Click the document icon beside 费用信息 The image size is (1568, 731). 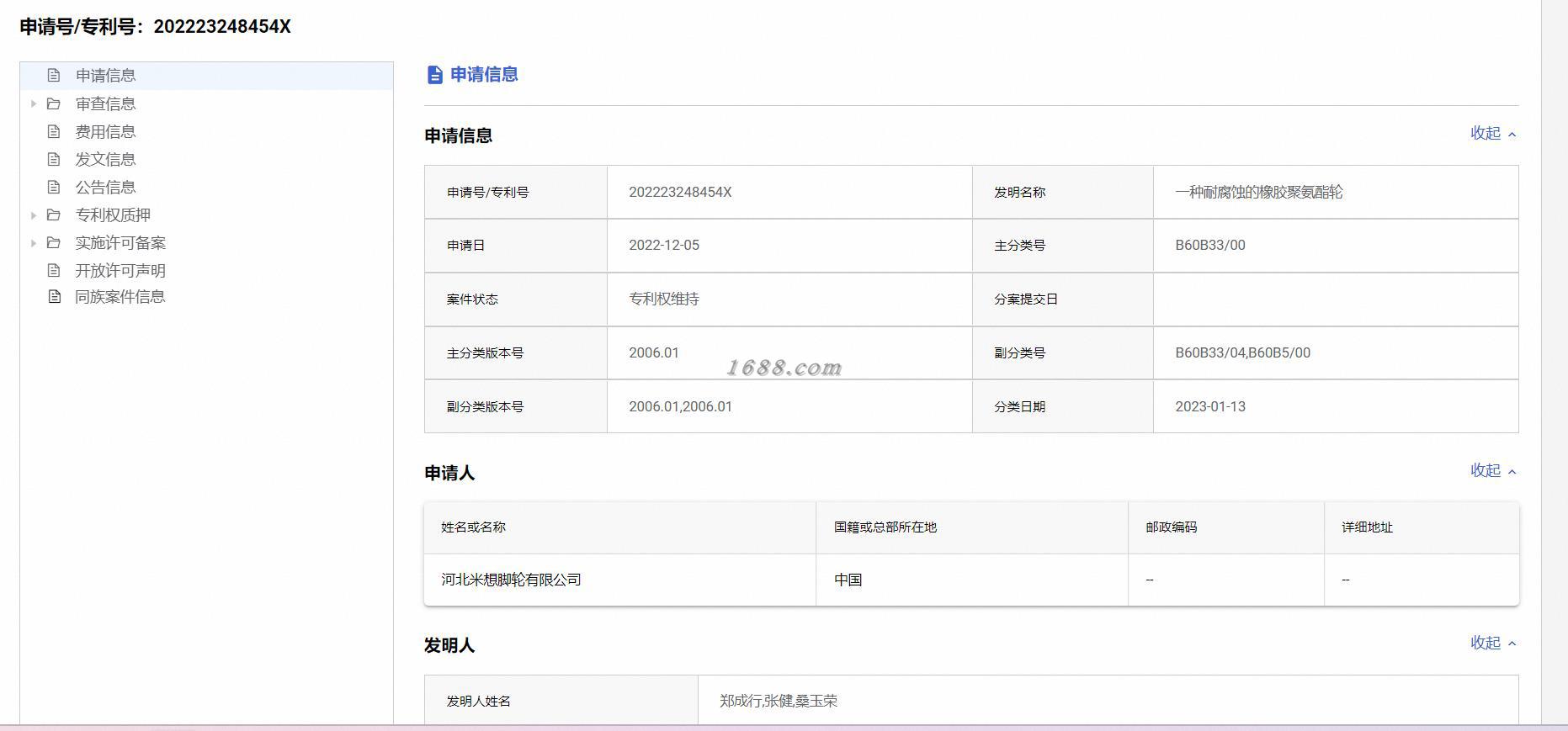point(54,131)
